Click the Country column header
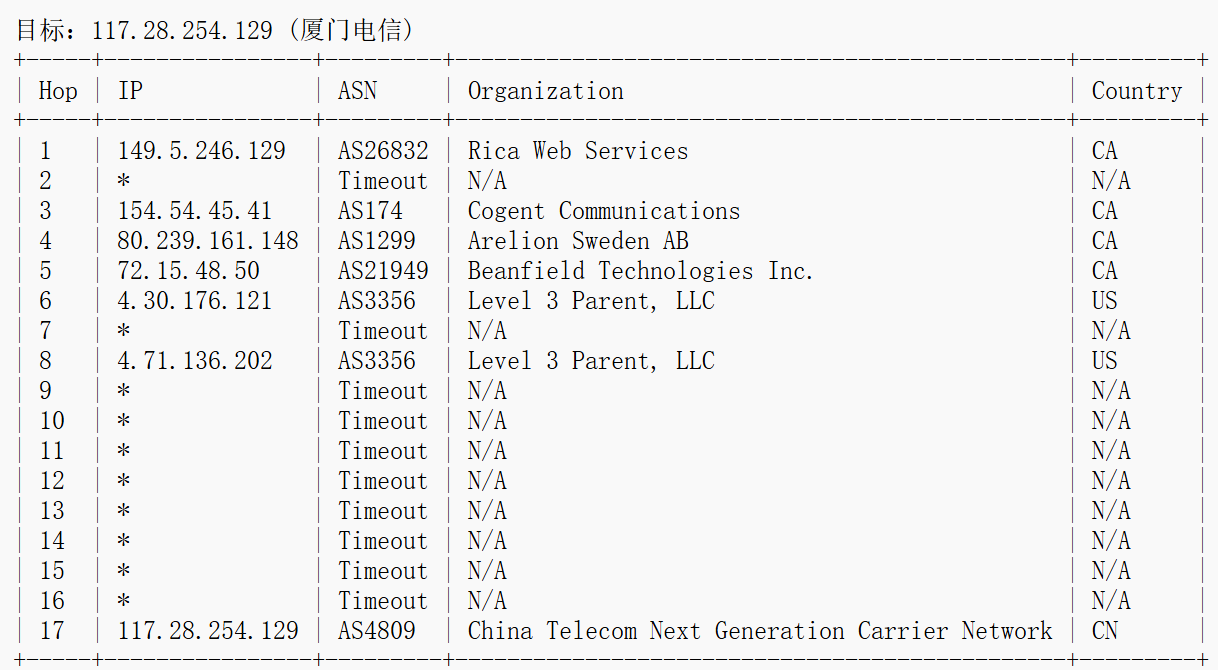Viewport: 1218px width, 670px height. (1137, 91)
